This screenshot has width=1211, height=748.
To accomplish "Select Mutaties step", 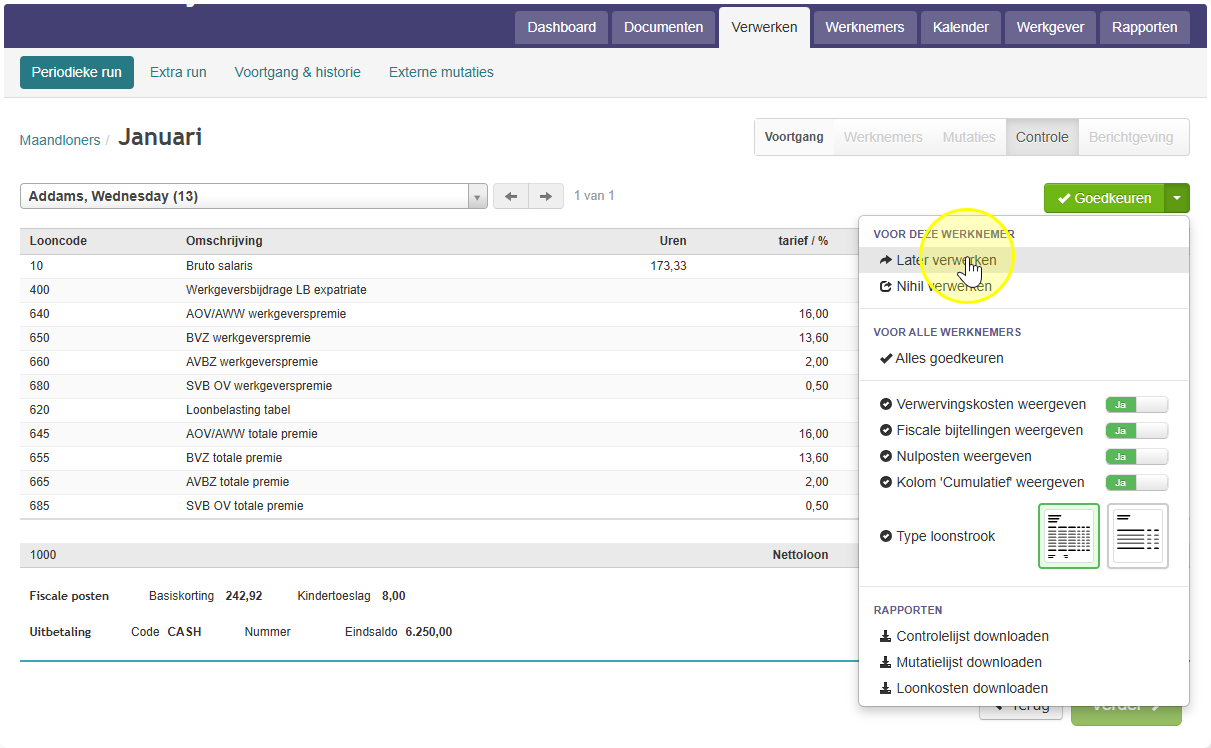I will (x=969, y=137).
